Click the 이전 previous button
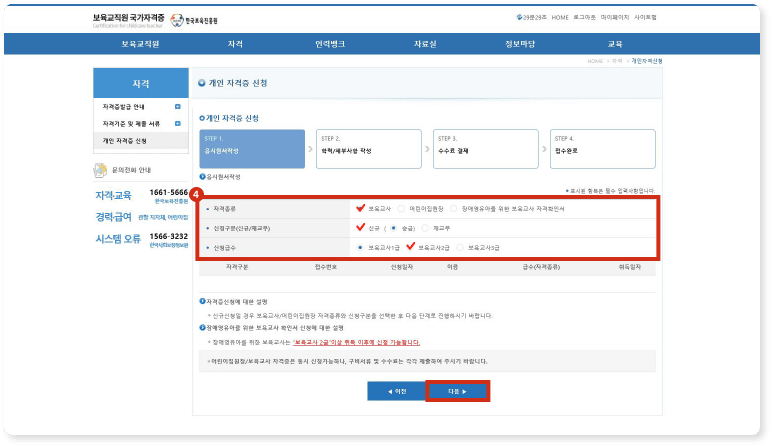 click(x=397, y=391)
